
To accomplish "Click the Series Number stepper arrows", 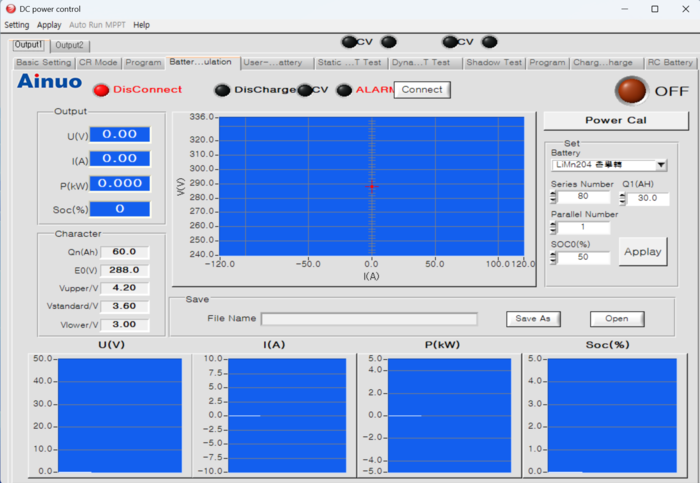I will [554, 199].
